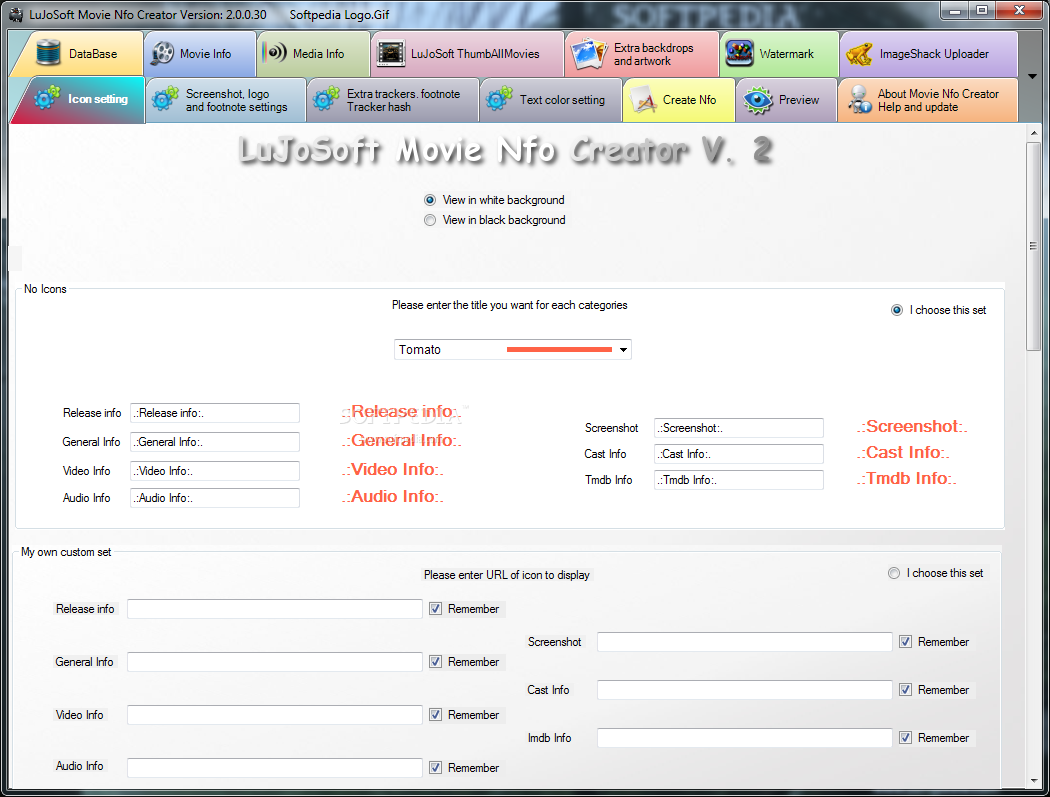Open the Watermark tab
Screen dimensions: 1050x797
click(779, 54)
